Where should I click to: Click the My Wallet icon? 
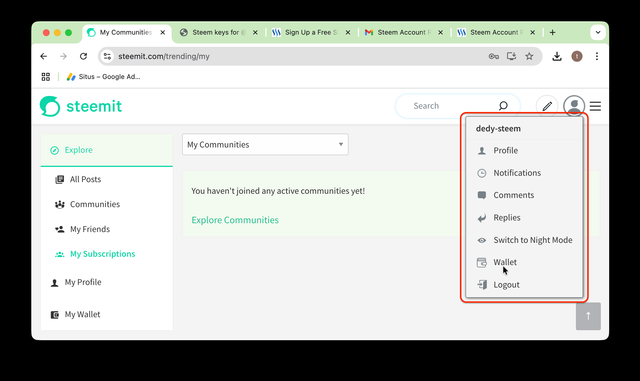coord(54,314)
